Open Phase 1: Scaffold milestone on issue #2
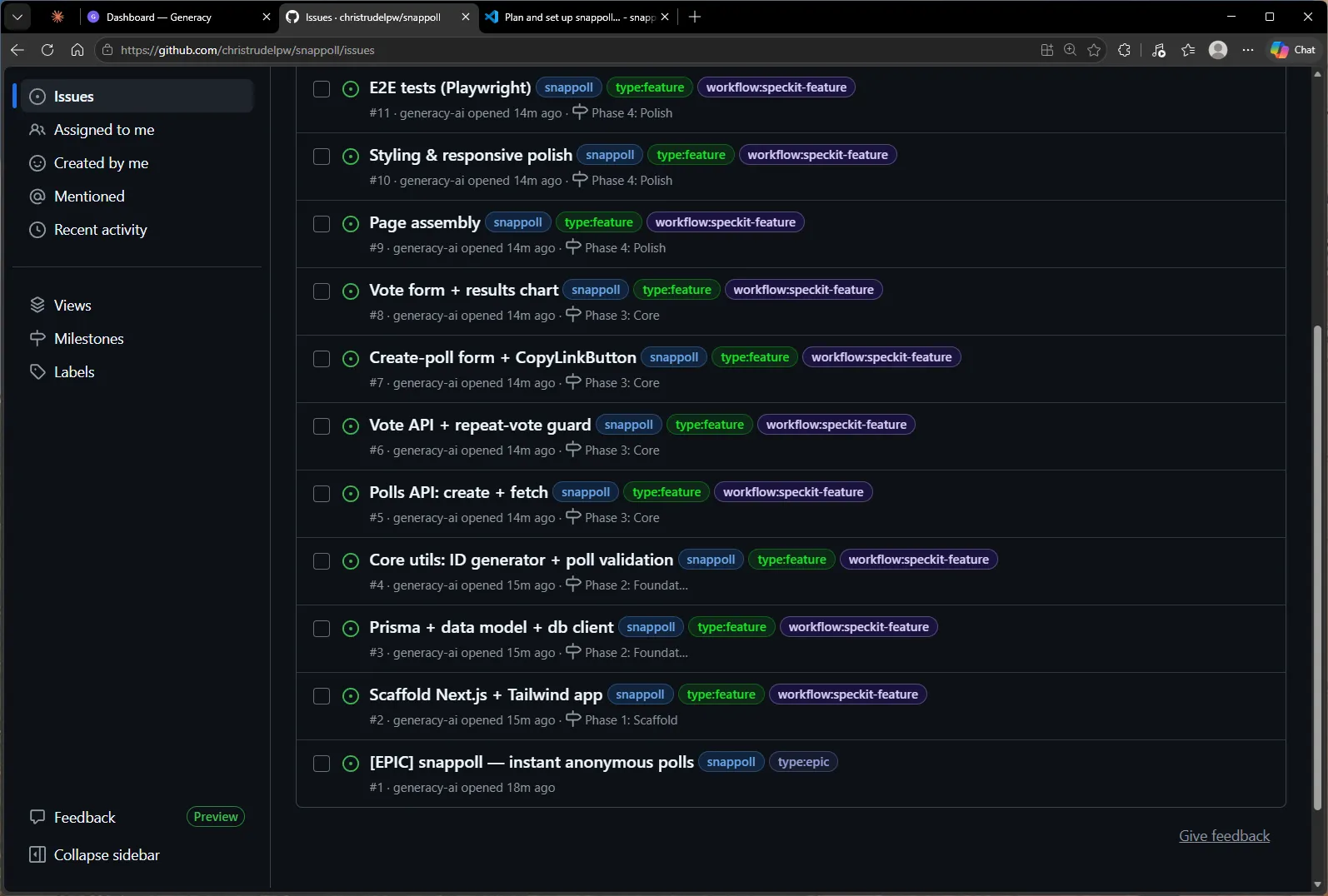Image resolution: width=1328 pixels, height=896 pixels. click(622, 719)
